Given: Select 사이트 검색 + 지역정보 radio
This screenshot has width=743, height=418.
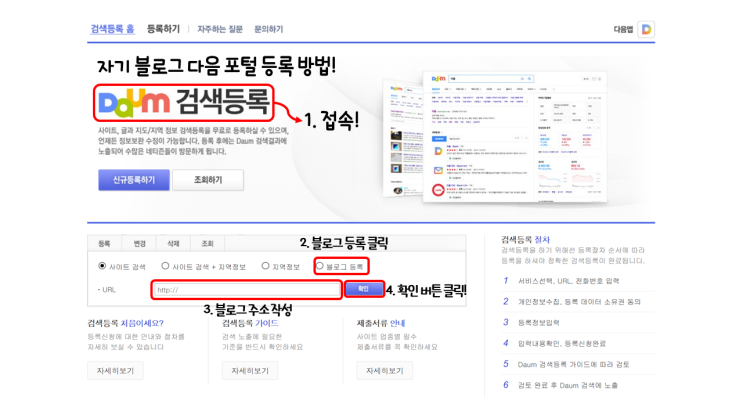Looking at the screenshot, I should pos(165,266).
